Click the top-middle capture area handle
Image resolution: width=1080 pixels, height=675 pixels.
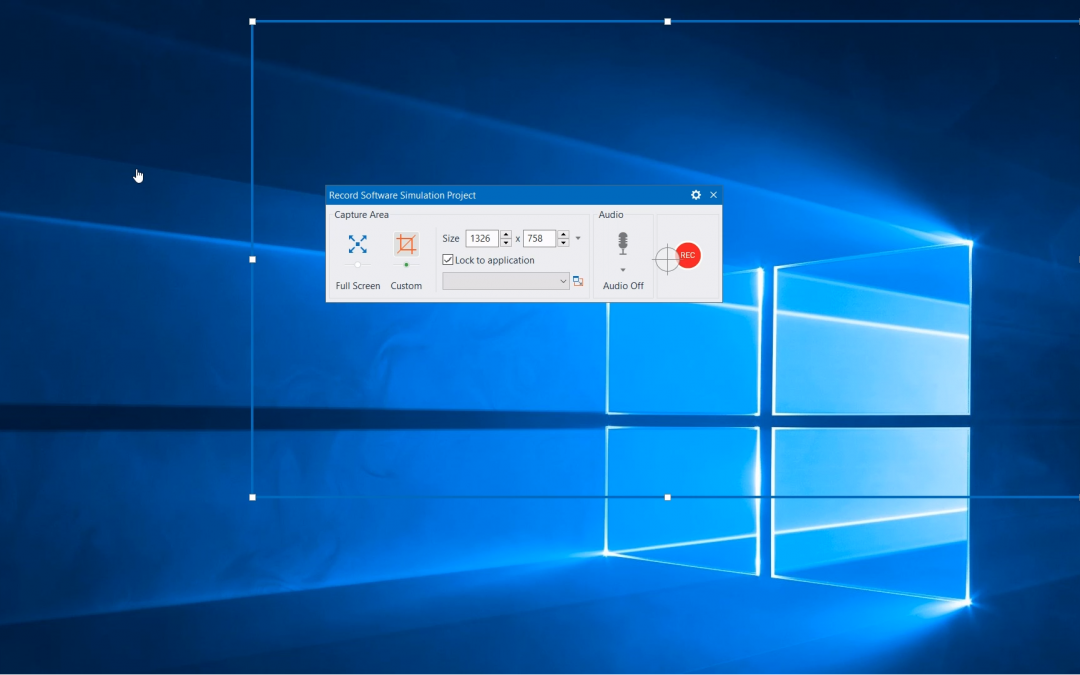[x=667, y=22]
